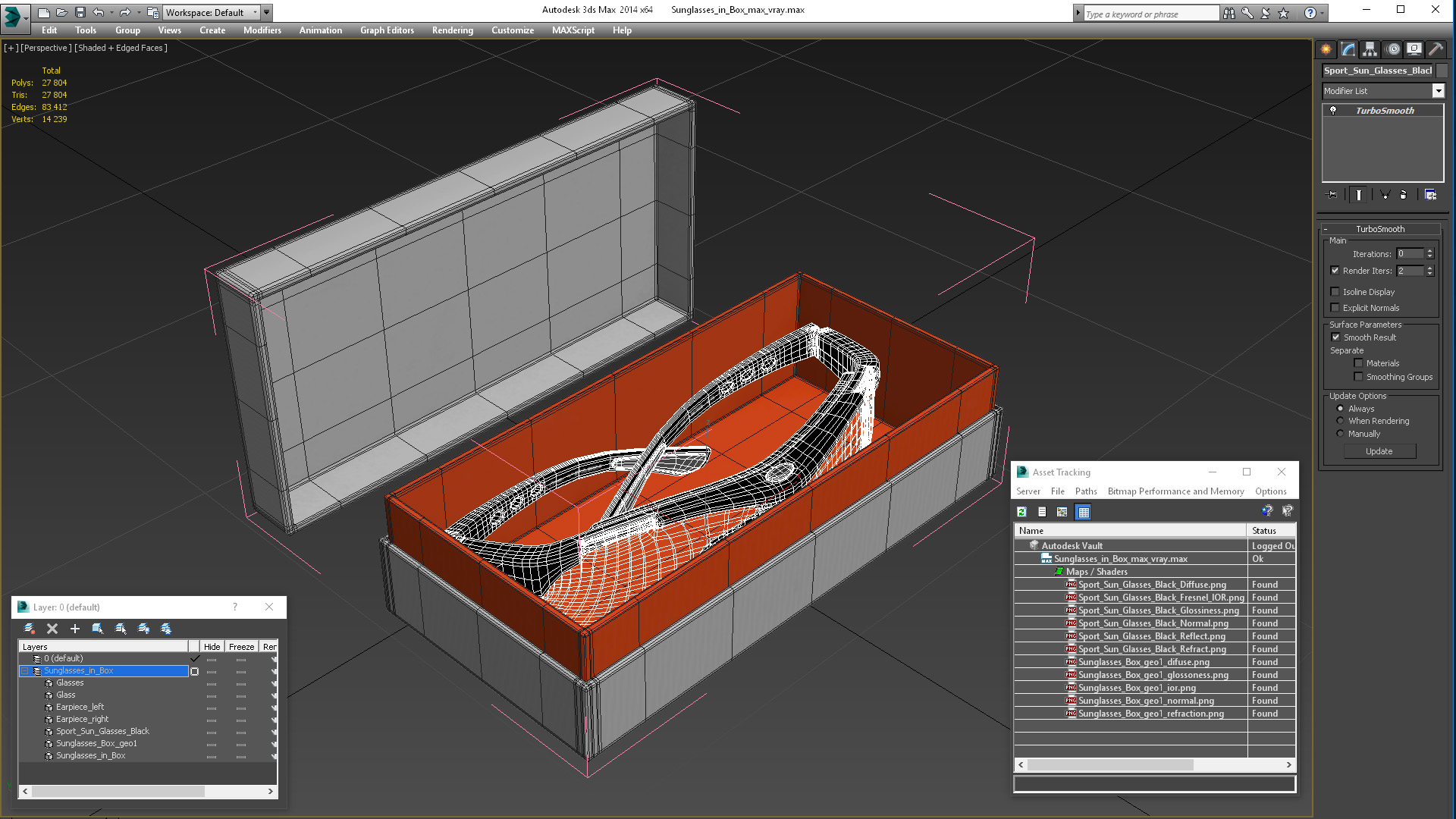
Task: Click Freeze column header in Layer dialog
Action: click(241, 647)
